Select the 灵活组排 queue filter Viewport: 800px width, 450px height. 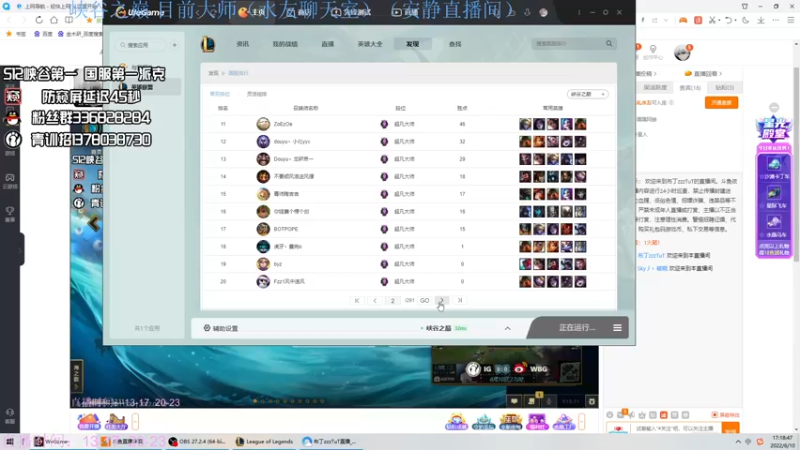tap(257, 94)
